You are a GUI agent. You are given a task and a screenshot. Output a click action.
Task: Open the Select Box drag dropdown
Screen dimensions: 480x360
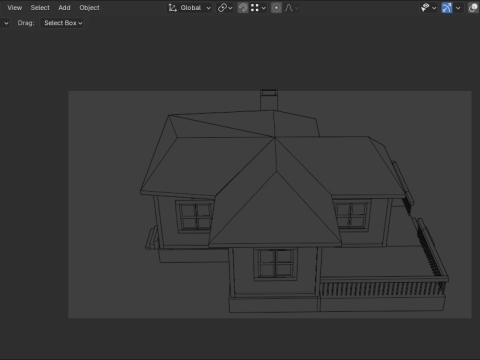click(x=62, y=23)
